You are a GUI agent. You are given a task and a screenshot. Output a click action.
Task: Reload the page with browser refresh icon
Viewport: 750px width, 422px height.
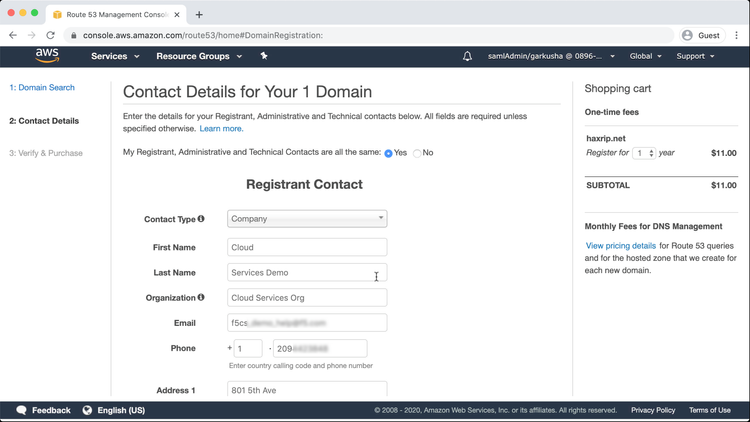50,35
